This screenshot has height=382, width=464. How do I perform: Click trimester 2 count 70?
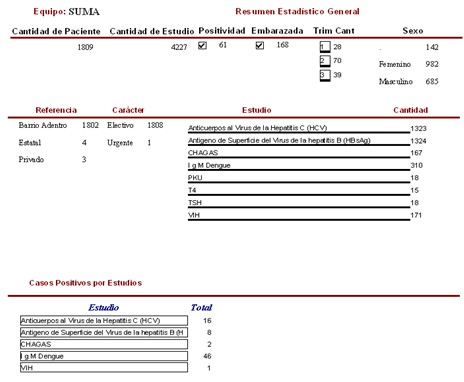pyautogui.click(x=337, y=61)
